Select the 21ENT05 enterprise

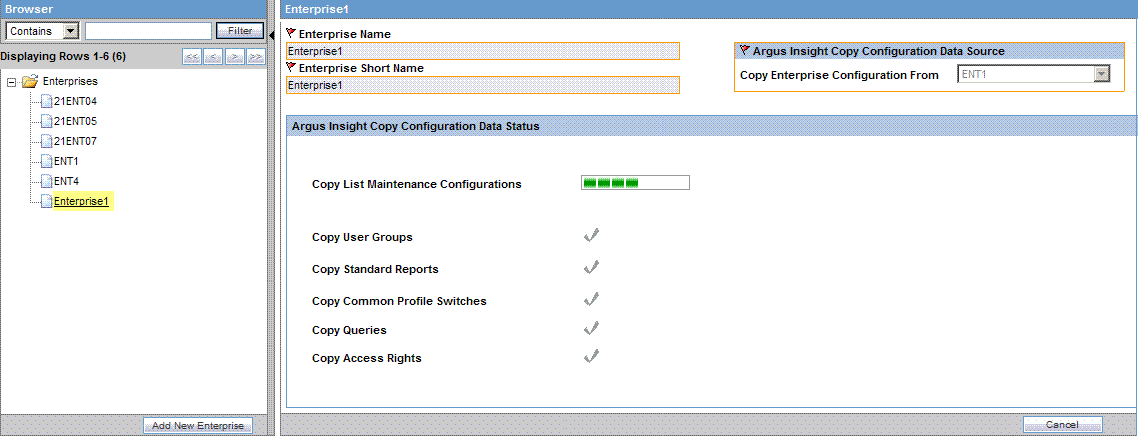coord(75,121)
